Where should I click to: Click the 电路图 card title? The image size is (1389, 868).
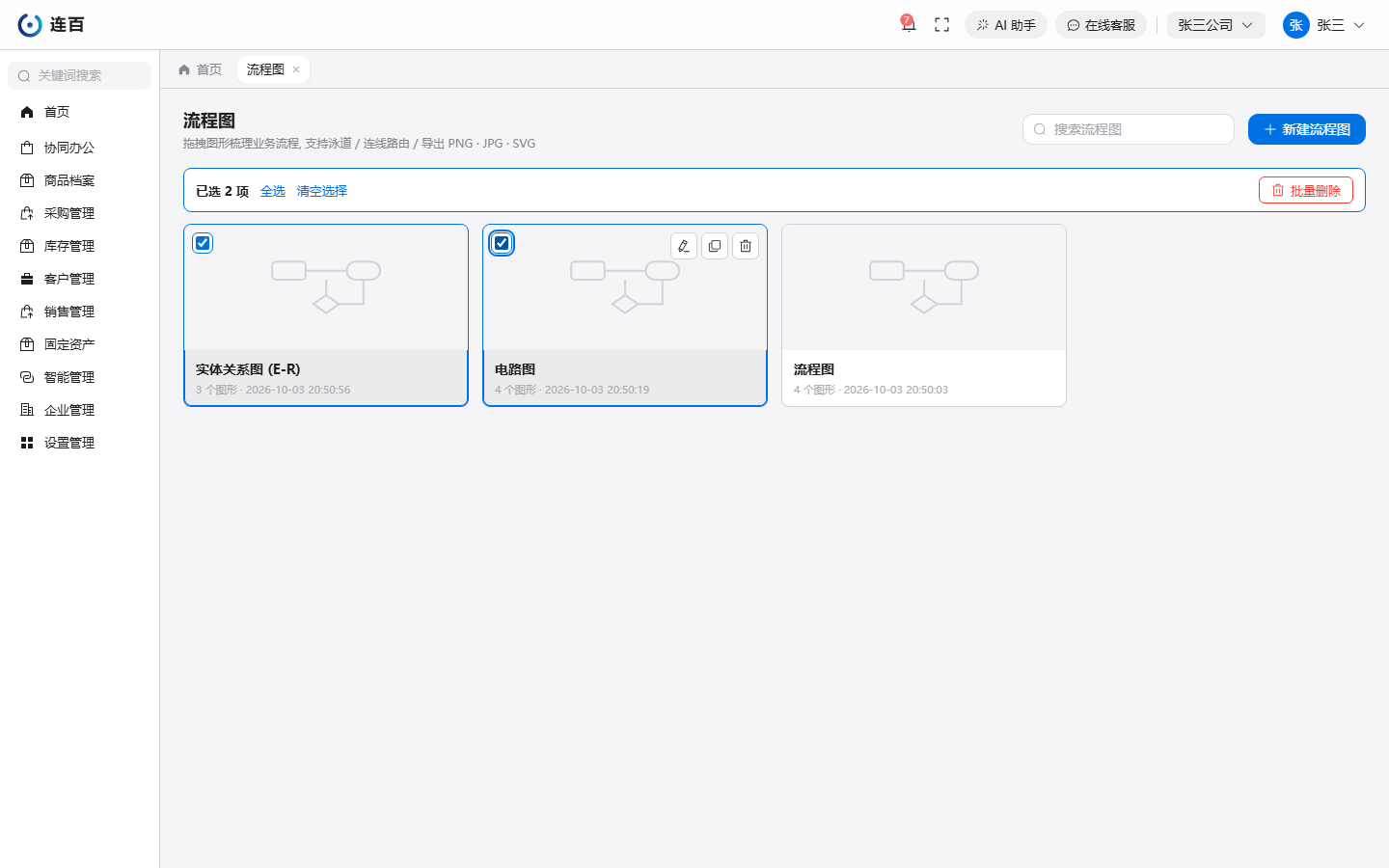tap(515, 369)
